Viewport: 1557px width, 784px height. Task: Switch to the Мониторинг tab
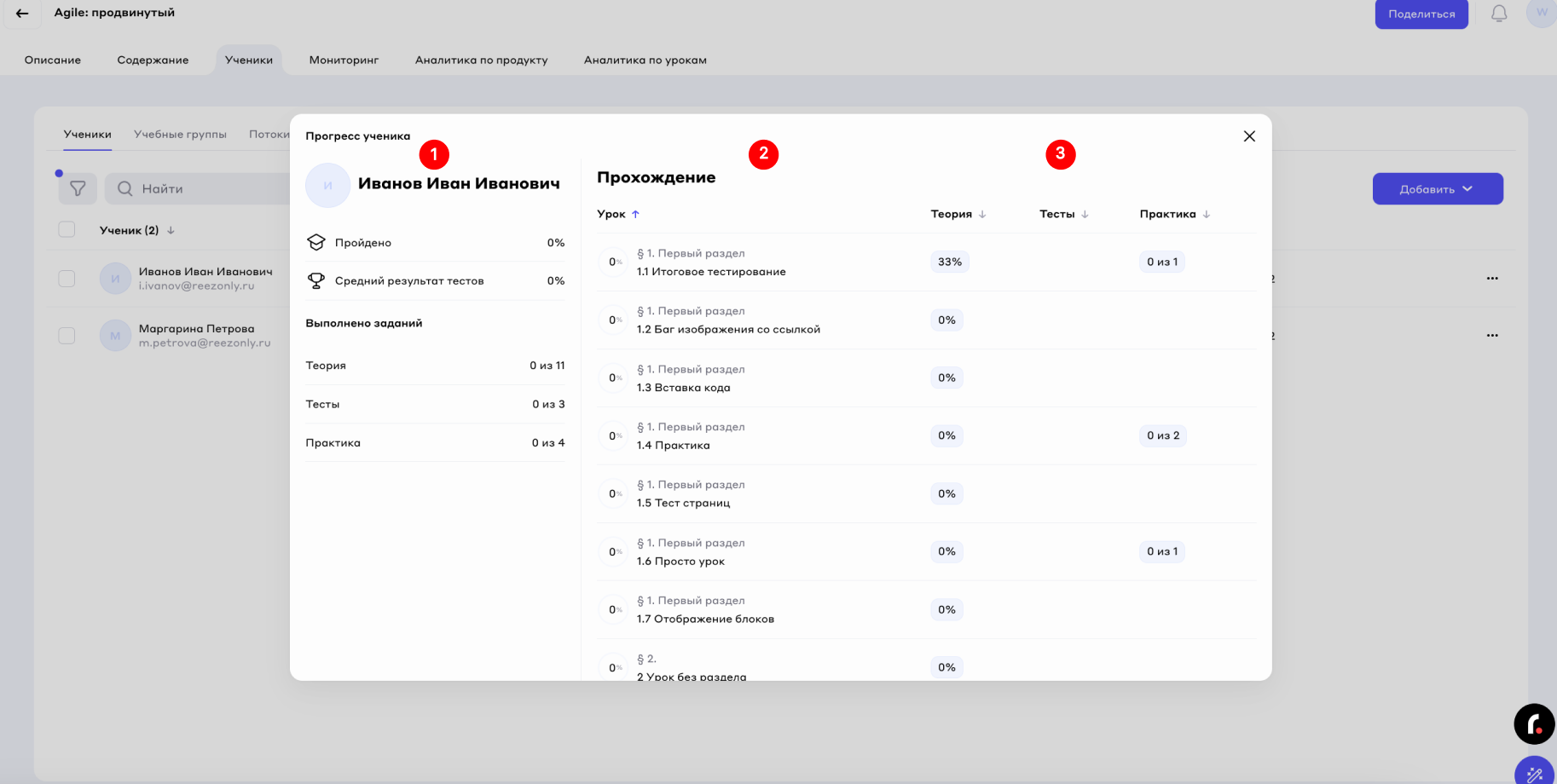(x=344, y=61)
